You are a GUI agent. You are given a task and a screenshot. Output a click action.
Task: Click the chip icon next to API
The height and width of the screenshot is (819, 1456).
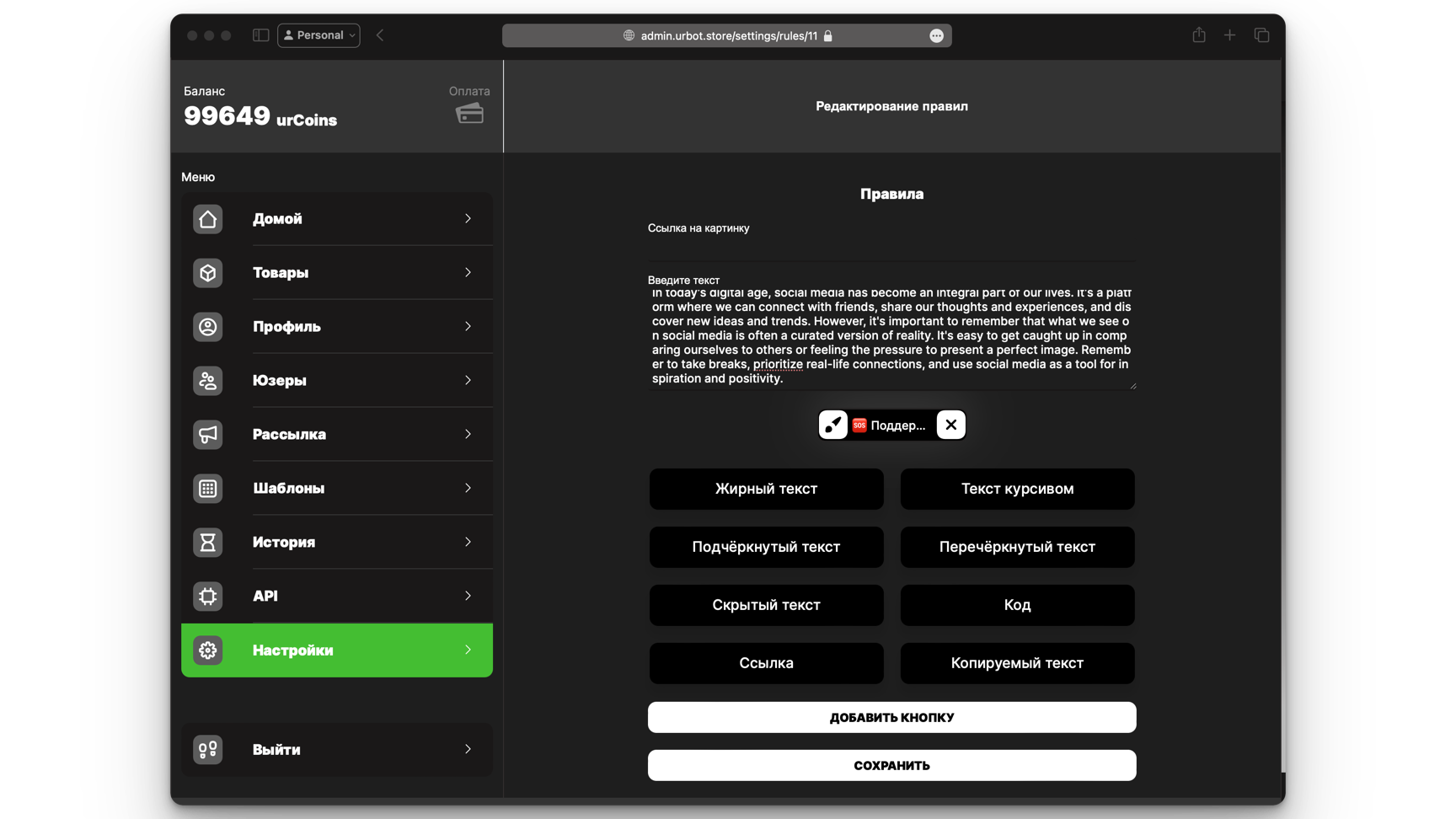click(207, 597)
